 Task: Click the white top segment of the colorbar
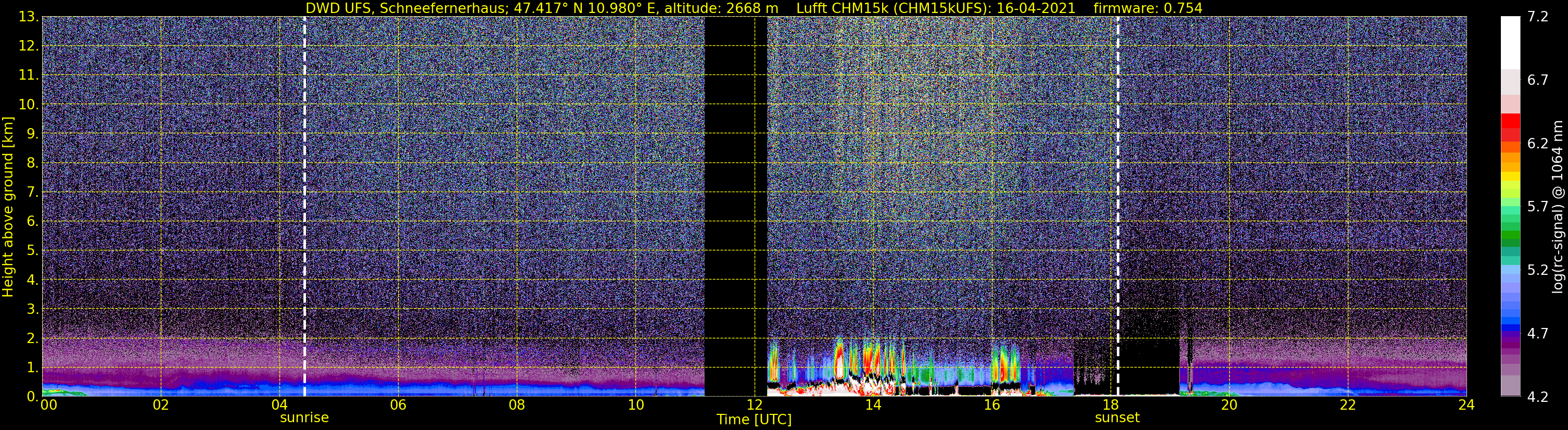point(1511,43)
